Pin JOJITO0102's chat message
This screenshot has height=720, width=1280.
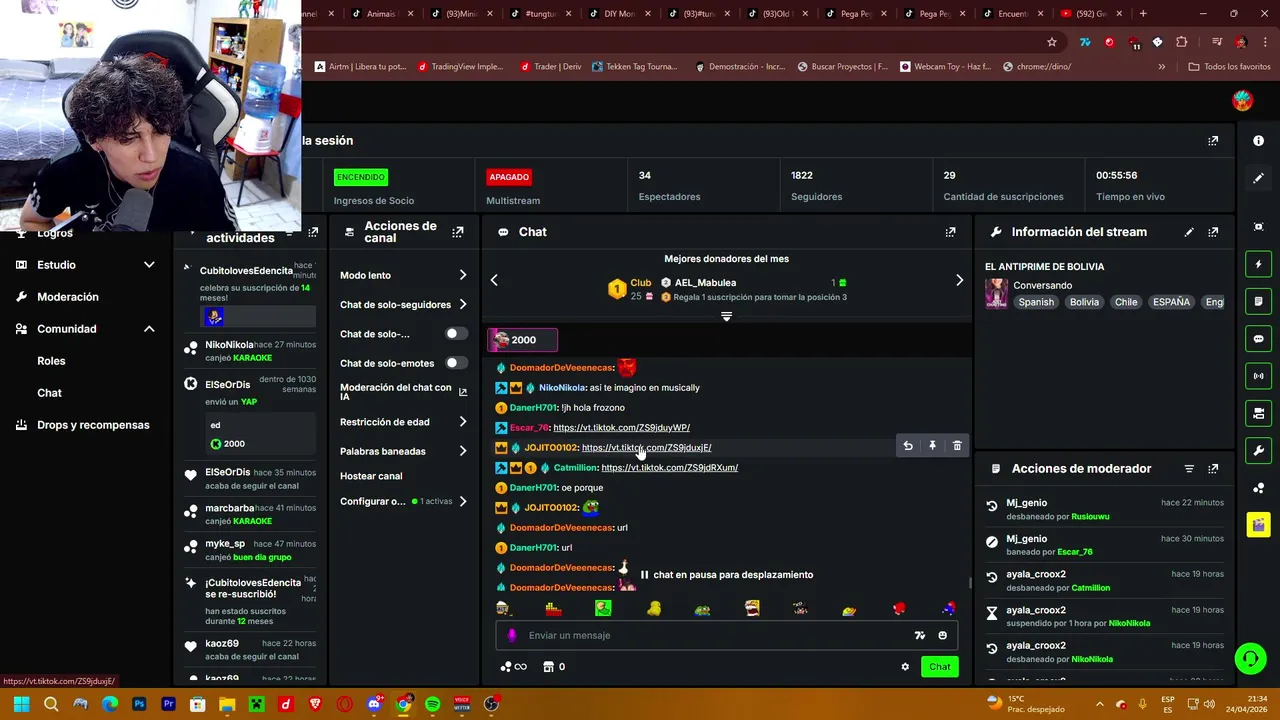932,446
